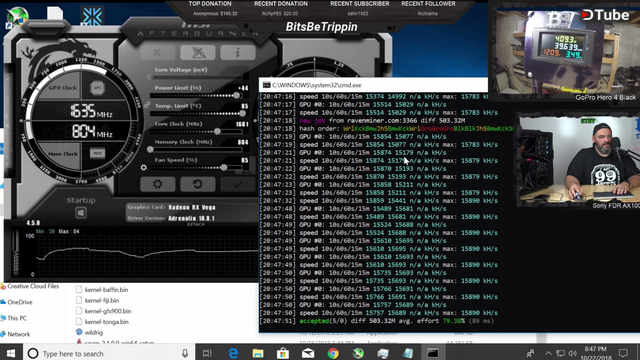Click the green X sphere taskbar icon
The height and width of the screenshot is (360, 640).
point(358,353)
